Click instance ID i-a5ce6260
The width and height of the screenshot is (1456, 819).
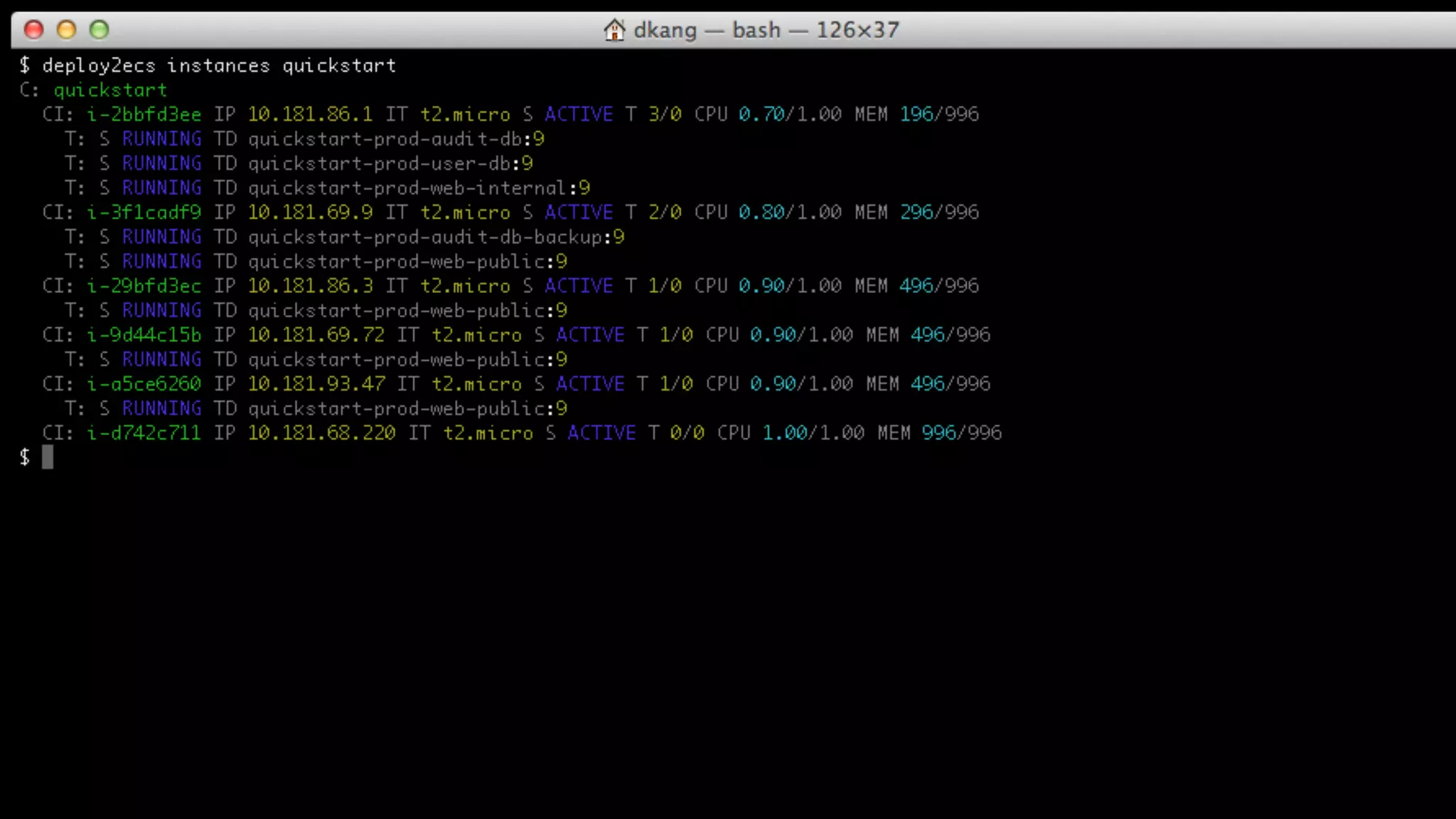pos(144,384)
